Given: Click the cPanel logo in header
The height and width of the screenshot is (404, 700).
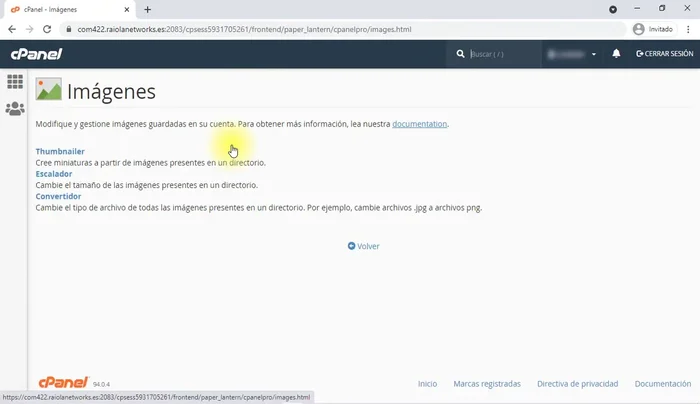Looking at the screenshot, I should tap(36, 54).
